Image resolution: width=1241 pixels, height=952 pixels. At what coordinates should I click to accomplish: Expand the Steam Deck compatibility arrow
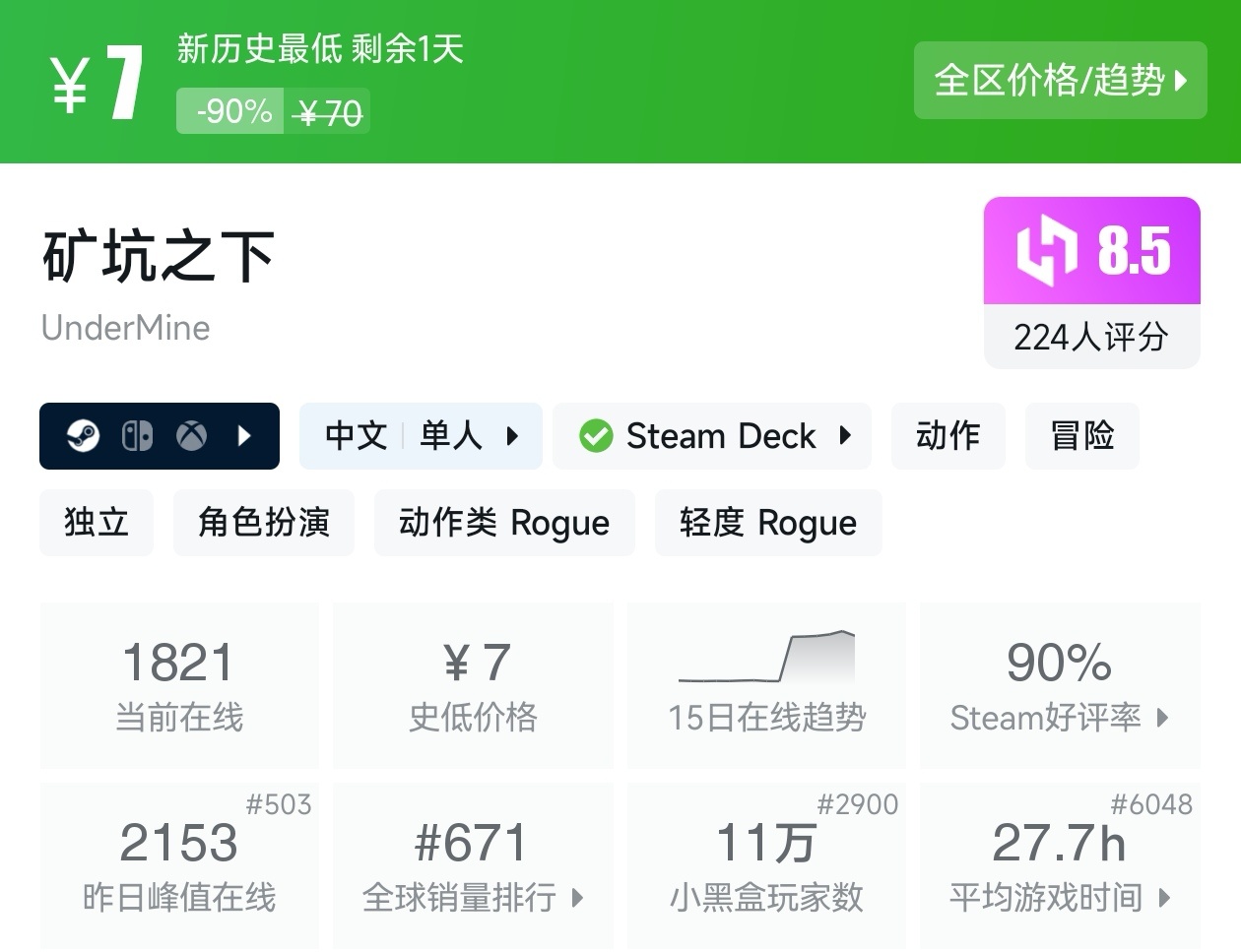coord(844,435)
